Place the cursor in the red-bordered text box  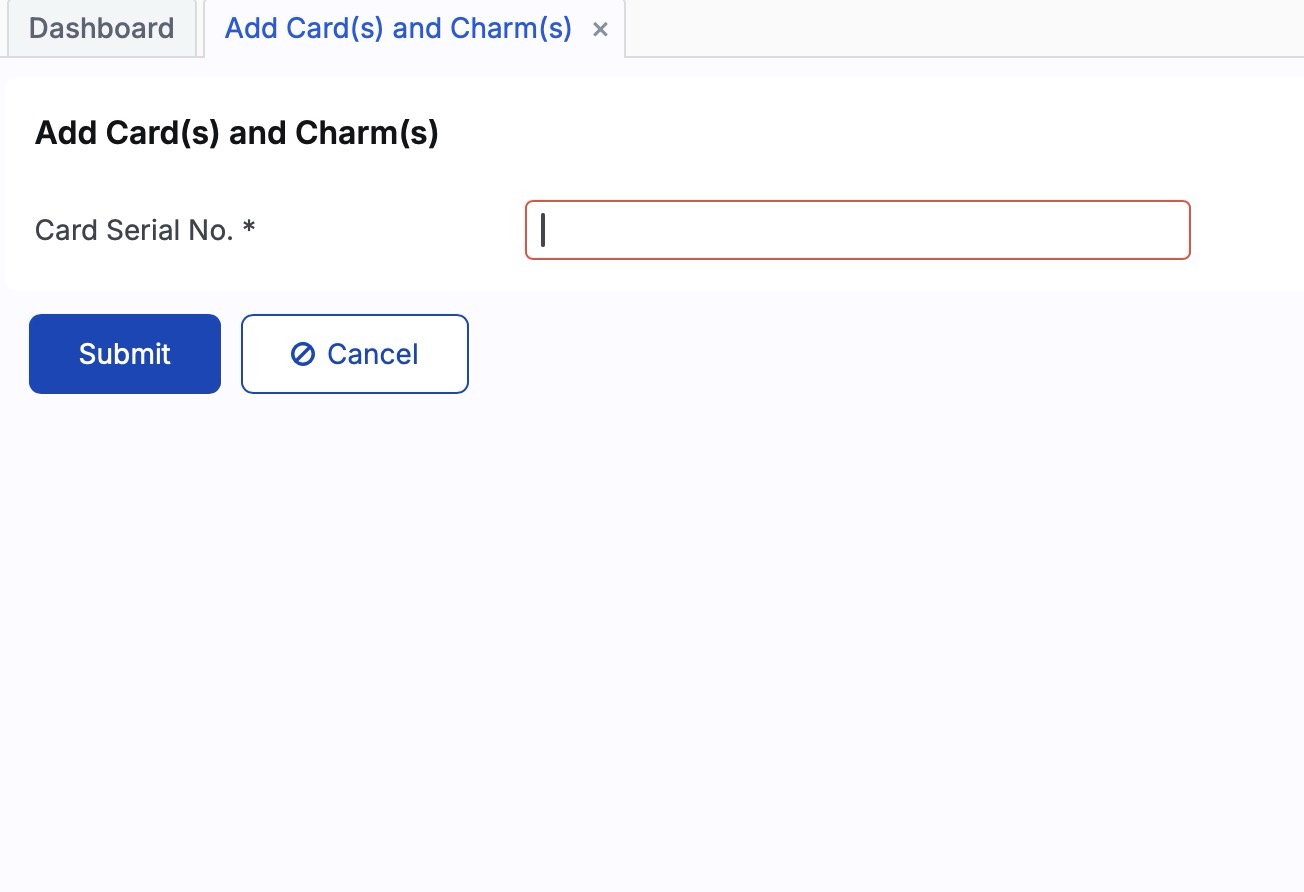tap(857, 230)
